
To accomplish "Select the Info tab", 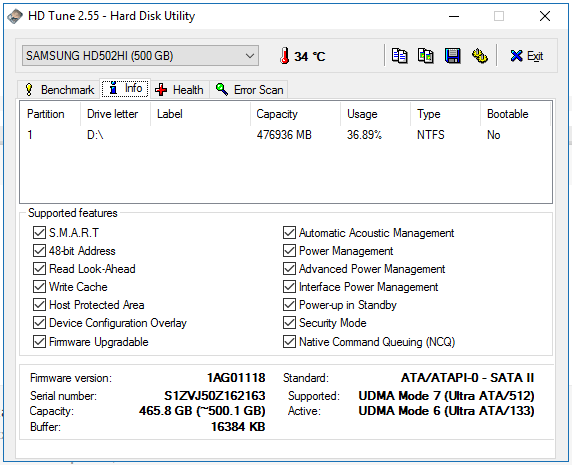I will tap(125, 88).
